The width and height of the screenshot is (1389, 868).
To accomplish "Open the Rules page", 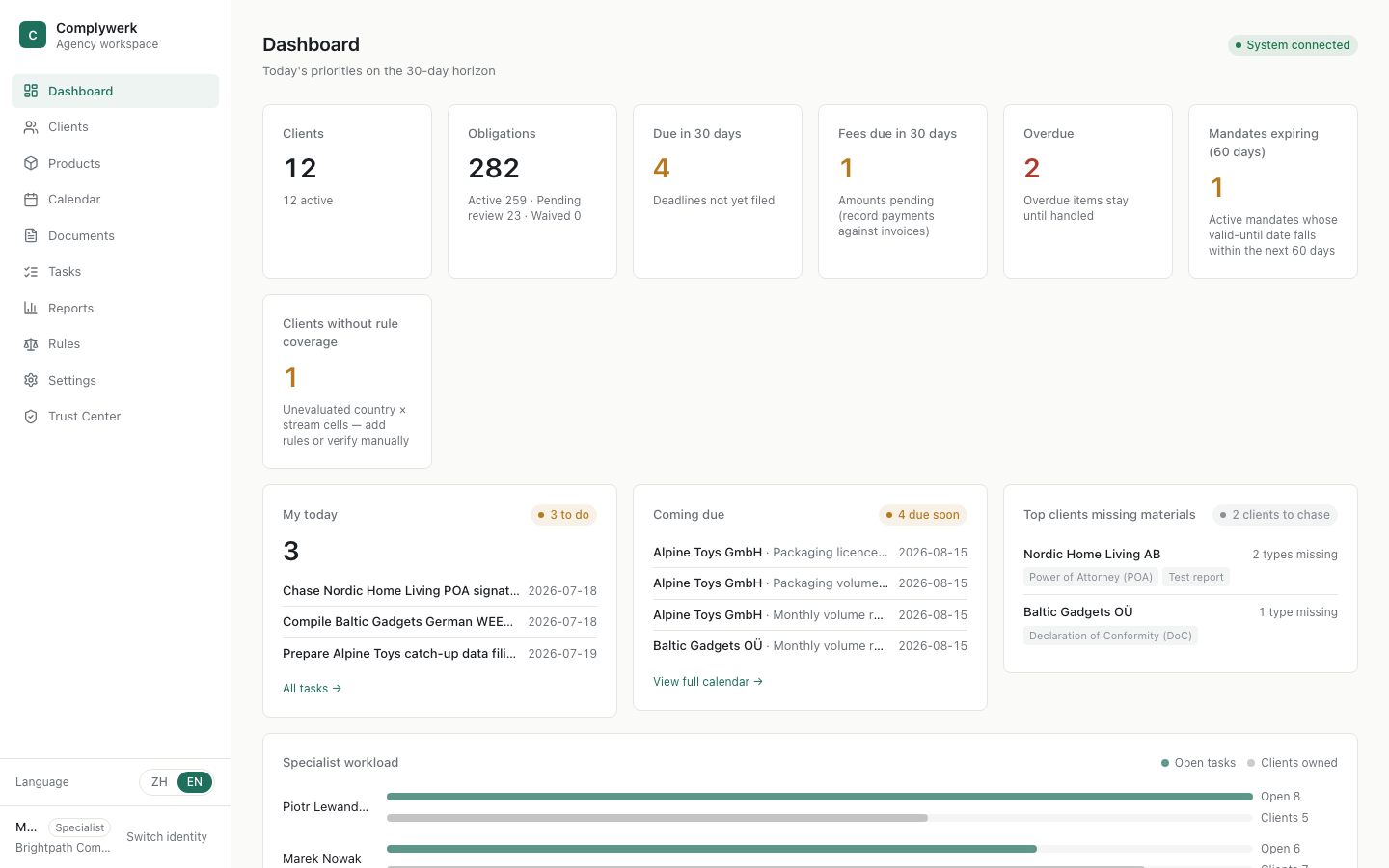I will (x=115, y=344).
